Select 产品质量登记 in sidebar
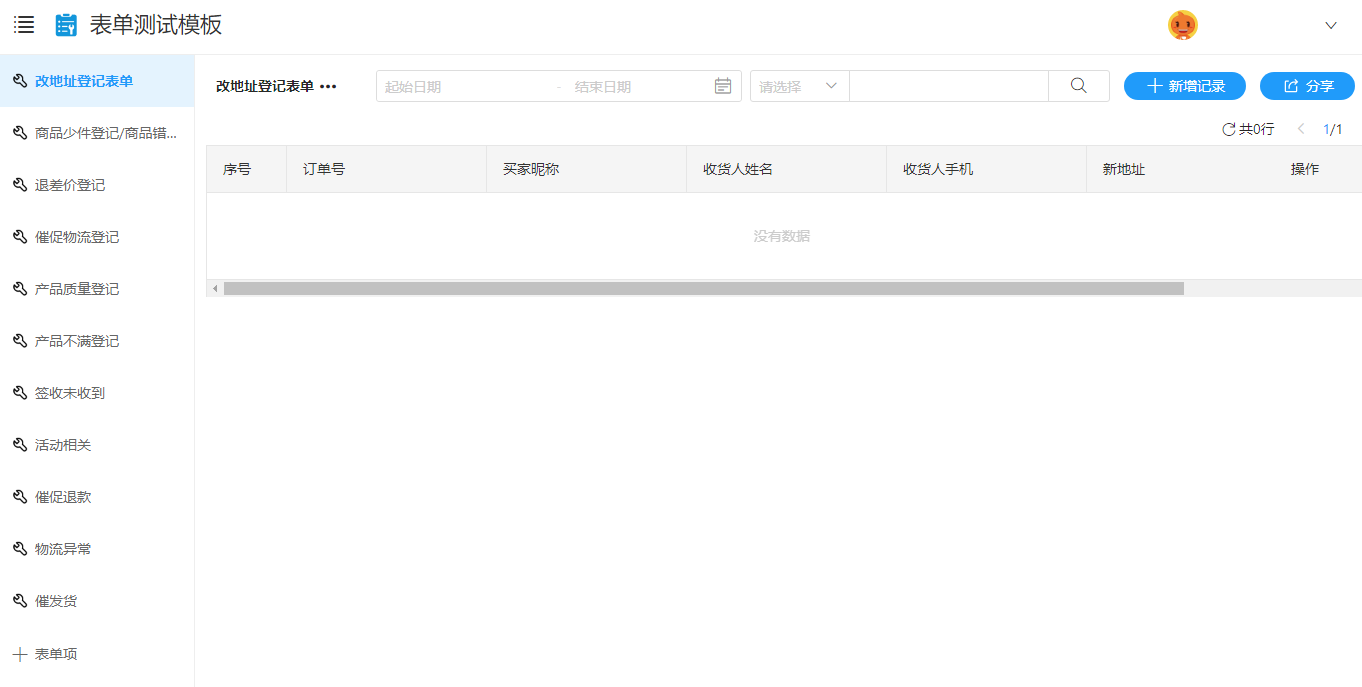1362x687 pixels. pyautogui.click(x=77, y=289)
